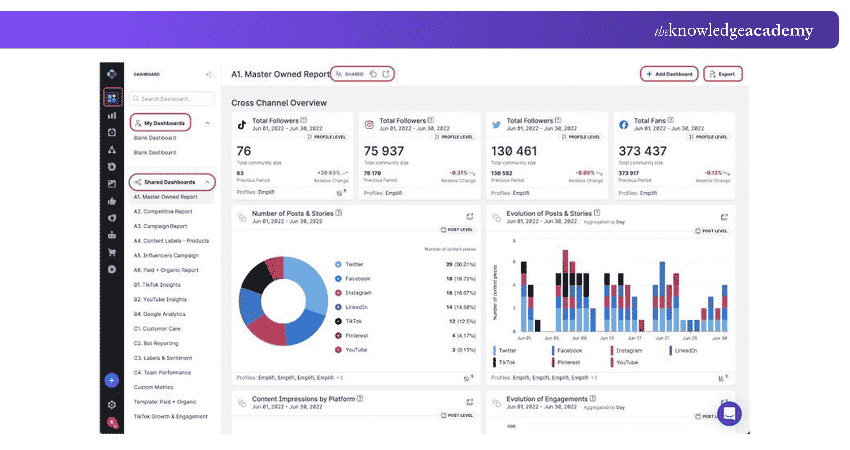
Task: Collapse the dashboard list panel icon
Action: [209, 74]
